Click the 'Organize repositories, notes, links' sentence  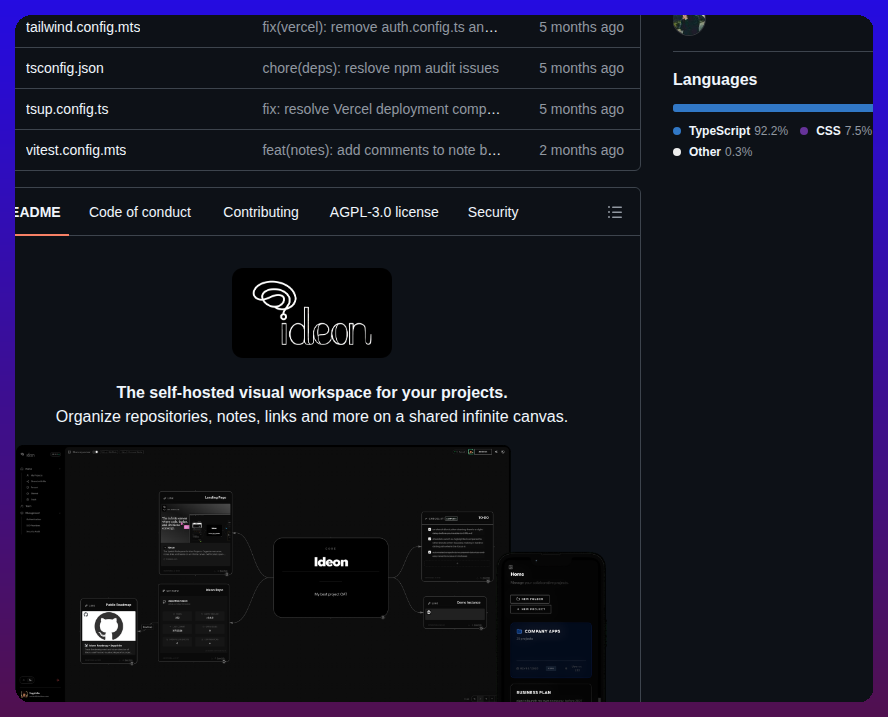(312, 417)
